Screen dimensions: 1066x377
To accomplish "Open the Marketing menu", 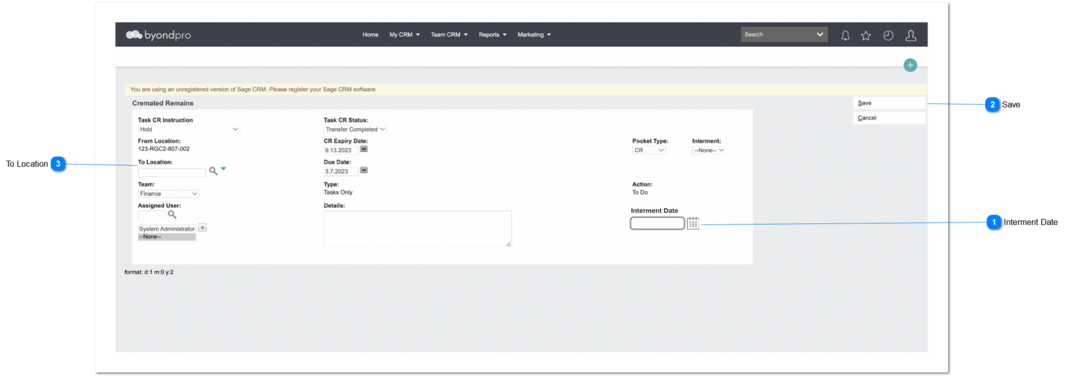I will point(534,35).
